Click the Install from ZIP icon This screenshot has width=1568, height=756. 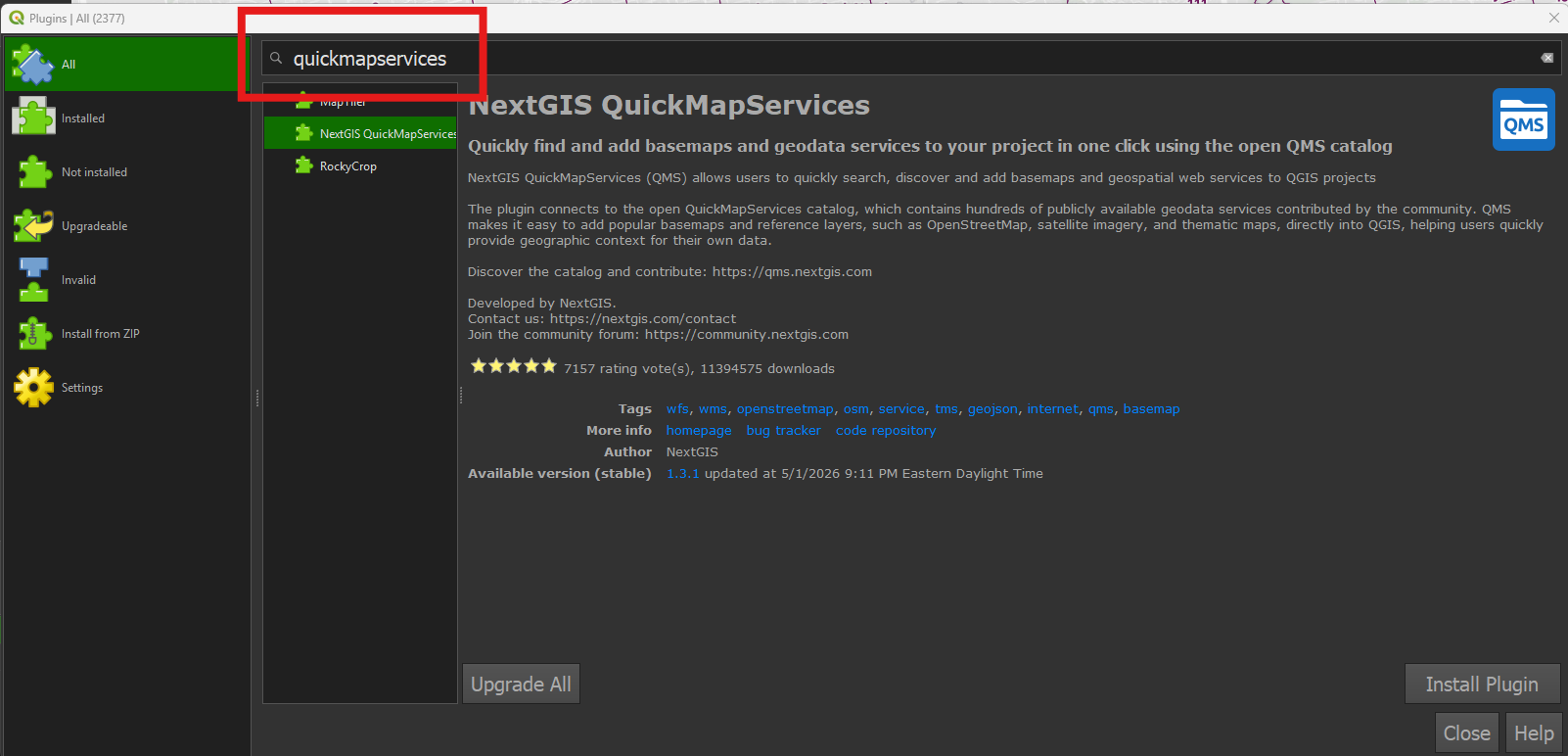tap(34, 334)
